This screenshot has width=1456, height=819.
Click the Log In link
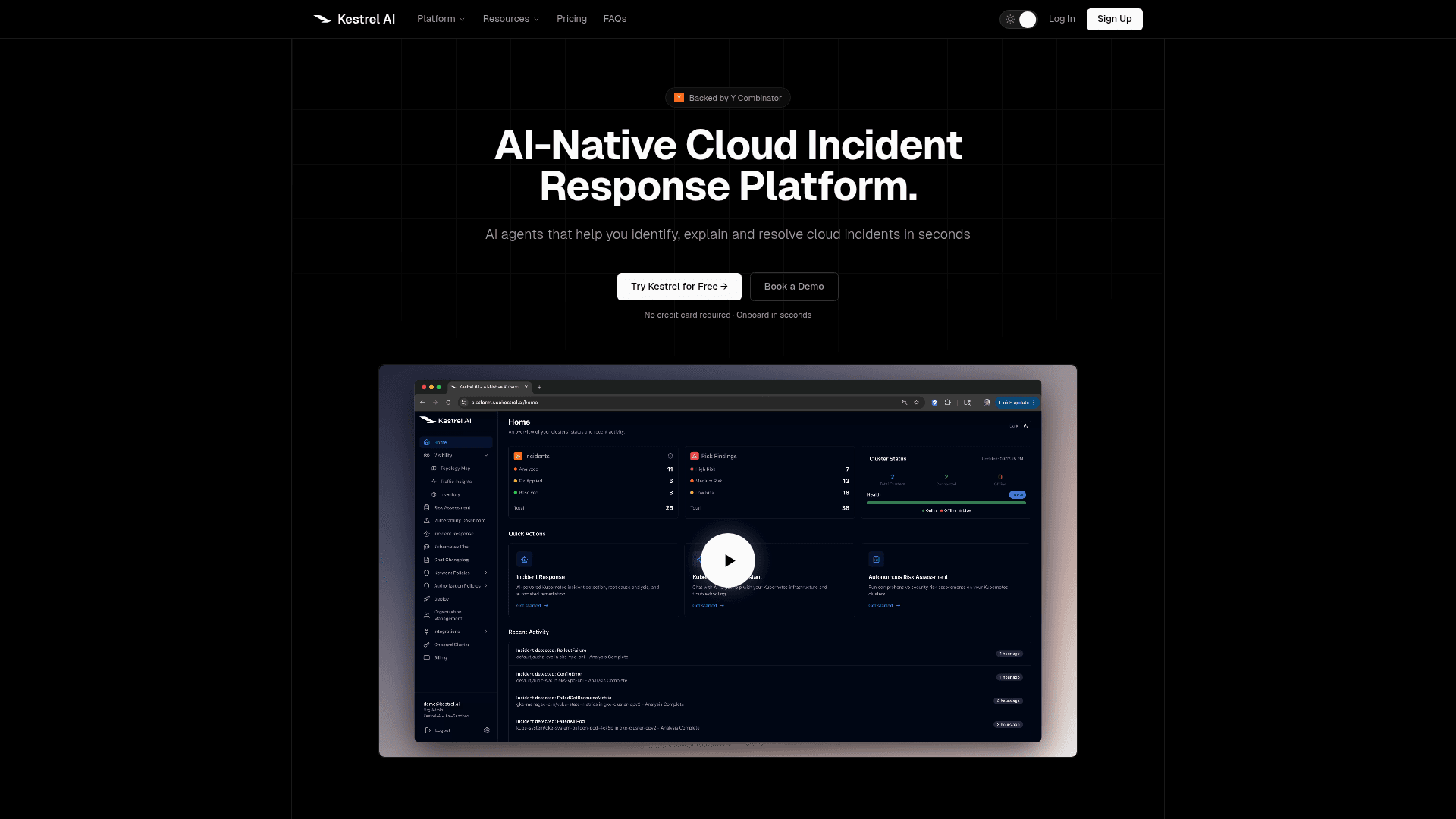point(1062,19)
